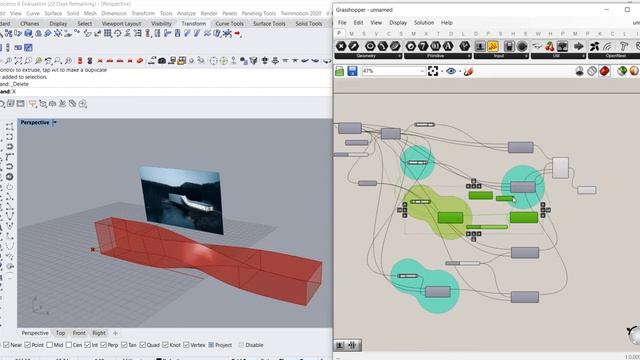
Task: Switch to the Viewport Layout toolbar tab
Action: point(121,24)
